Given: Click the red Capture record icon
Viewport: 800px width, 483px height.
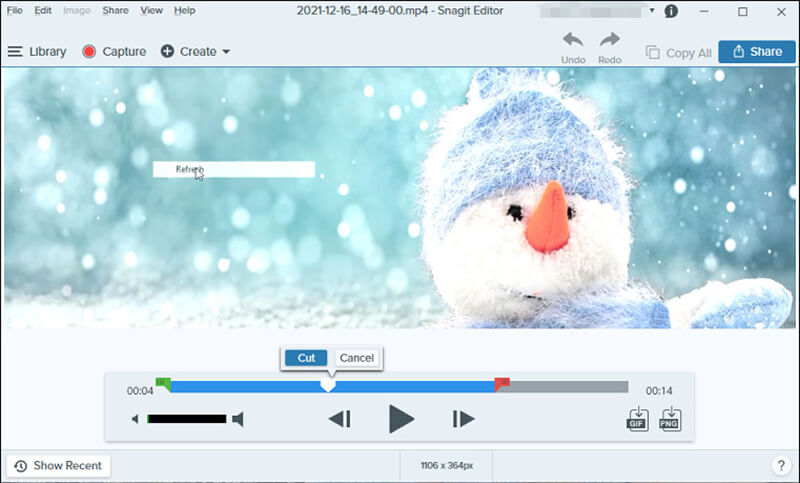Looking at the screenshot, I should [89, 52].
